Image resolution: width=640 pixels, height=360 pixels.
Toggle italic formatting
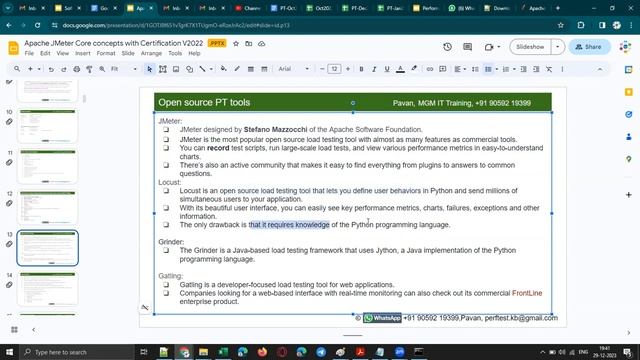pos(374,69)
